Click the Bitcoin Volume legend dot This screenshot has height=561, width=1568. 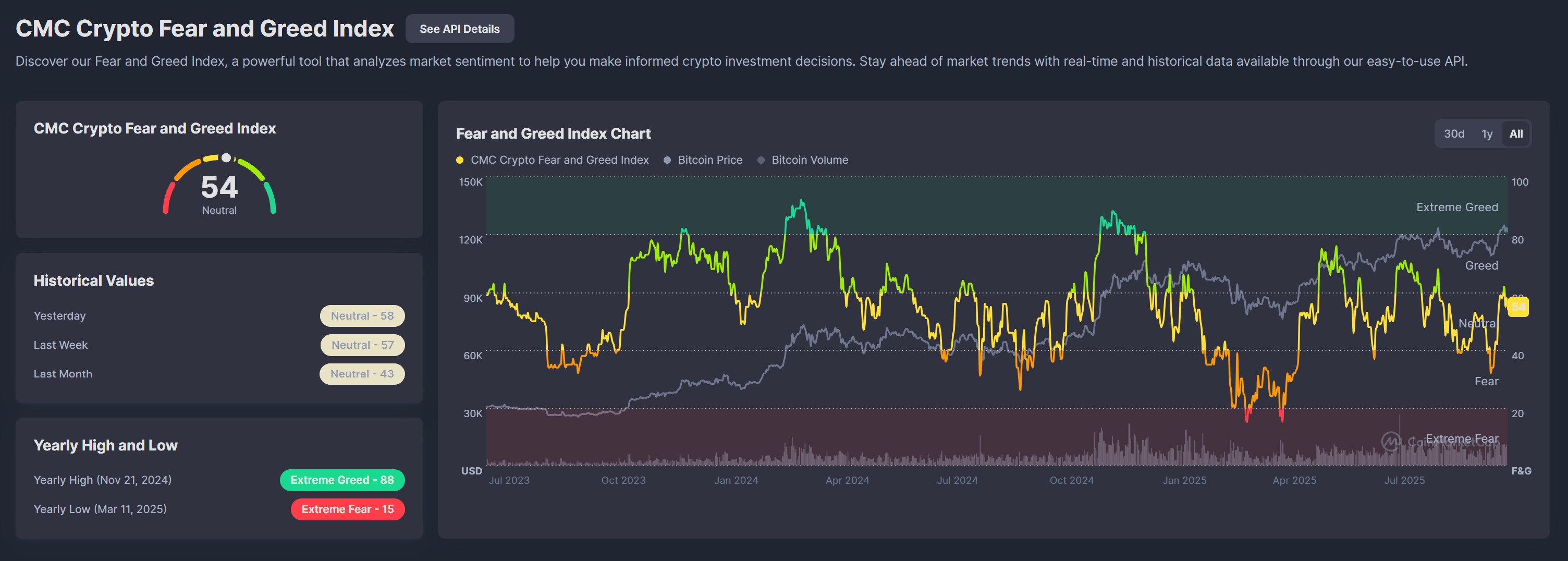click(761, 160)
